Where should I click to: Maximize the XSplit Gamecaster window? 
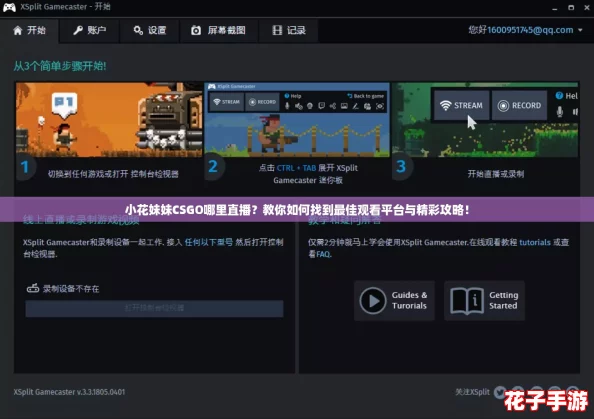(x=571, y=8)
